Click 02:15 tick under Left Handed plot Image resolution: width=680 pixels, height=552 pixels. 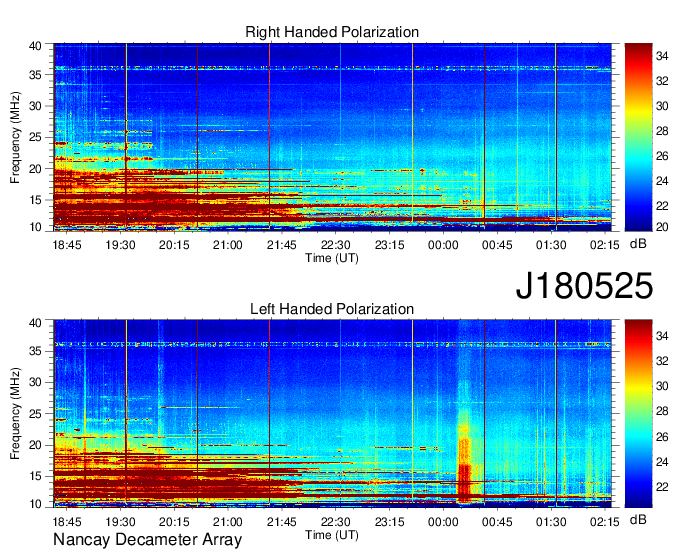tap(605, 522)
